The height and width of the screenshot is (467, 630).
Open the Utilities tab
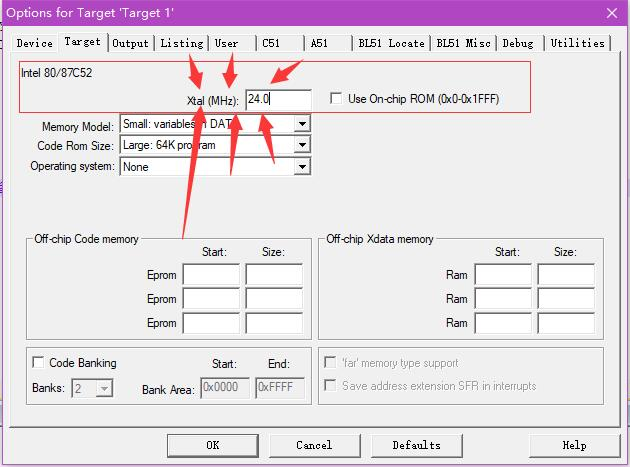(x=577, y=43)
